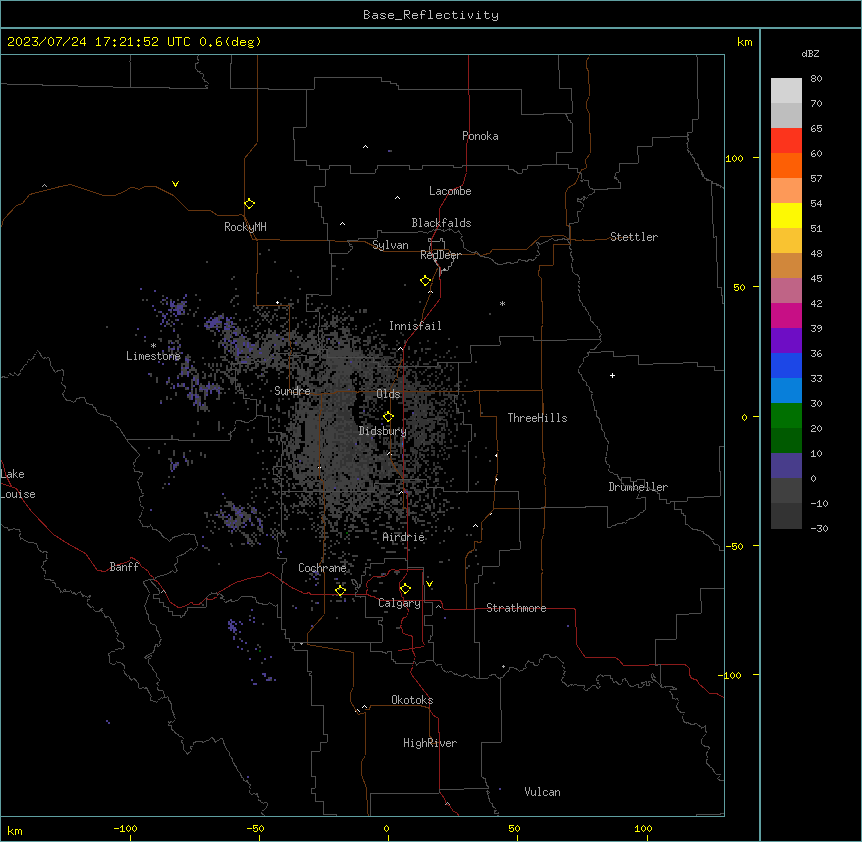Click the Lacombe city label
The width and height of the screenshot is (862, 842).
point(450,191)
